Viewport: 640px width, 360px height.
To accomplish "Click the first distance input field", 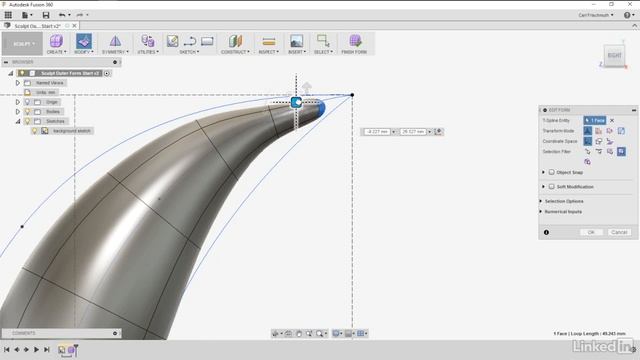I will point(377,132).
